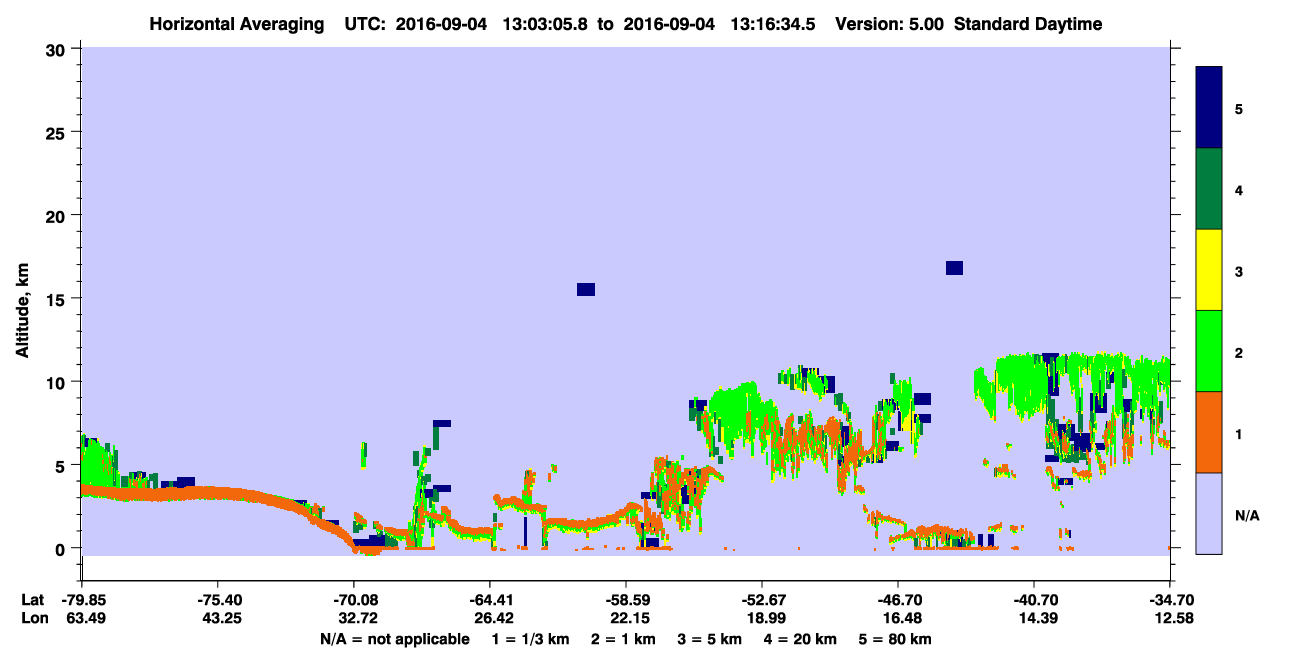The width and height of the screenshot is (1300, 667).
Task: Click the isolated blue block near 15.5 km altitude
Action: pos(586,289)
